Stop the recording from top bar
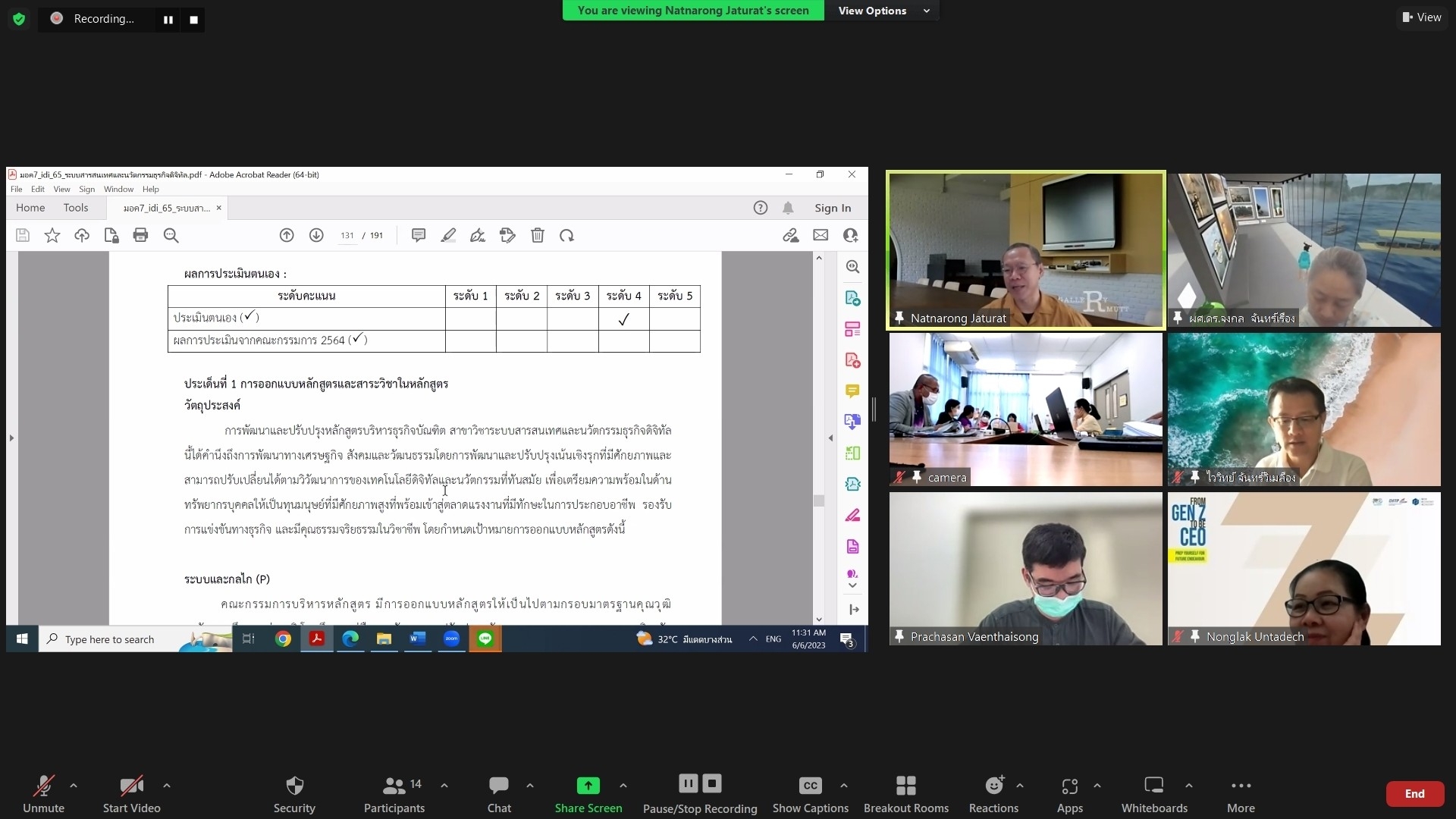The image size is (1456, 819). coord(193,20)
